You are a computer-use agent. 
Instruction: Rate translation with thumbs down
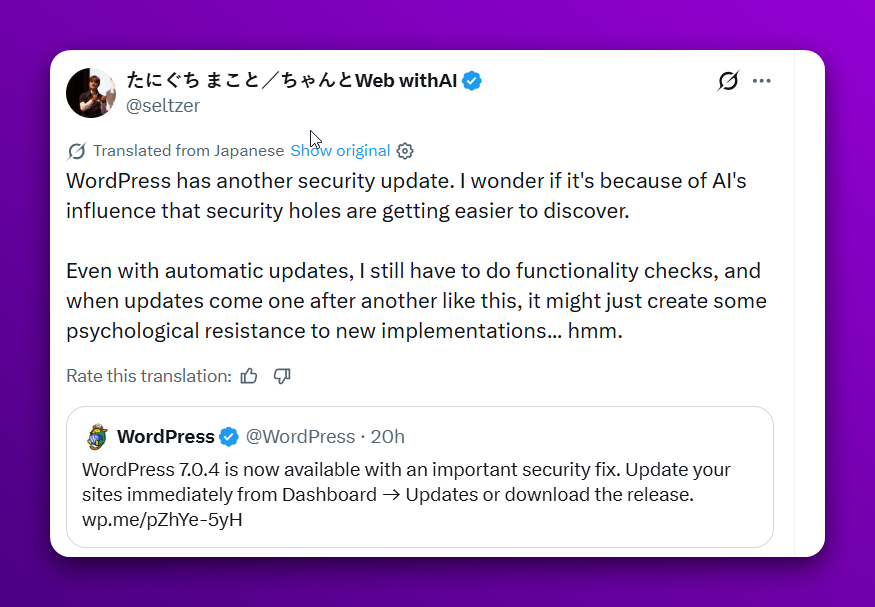point(282,376)
